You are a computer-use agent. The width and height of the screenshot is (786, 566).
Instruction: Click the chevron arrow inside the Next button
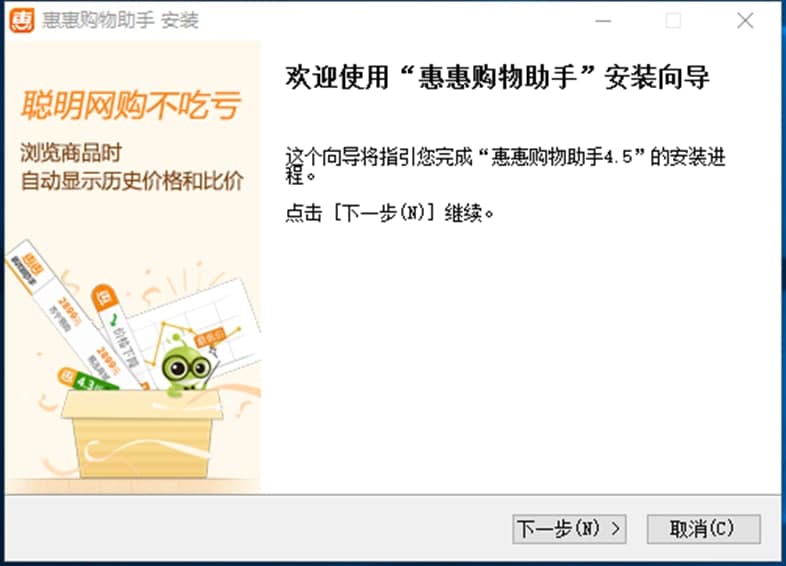pos(616,528)
